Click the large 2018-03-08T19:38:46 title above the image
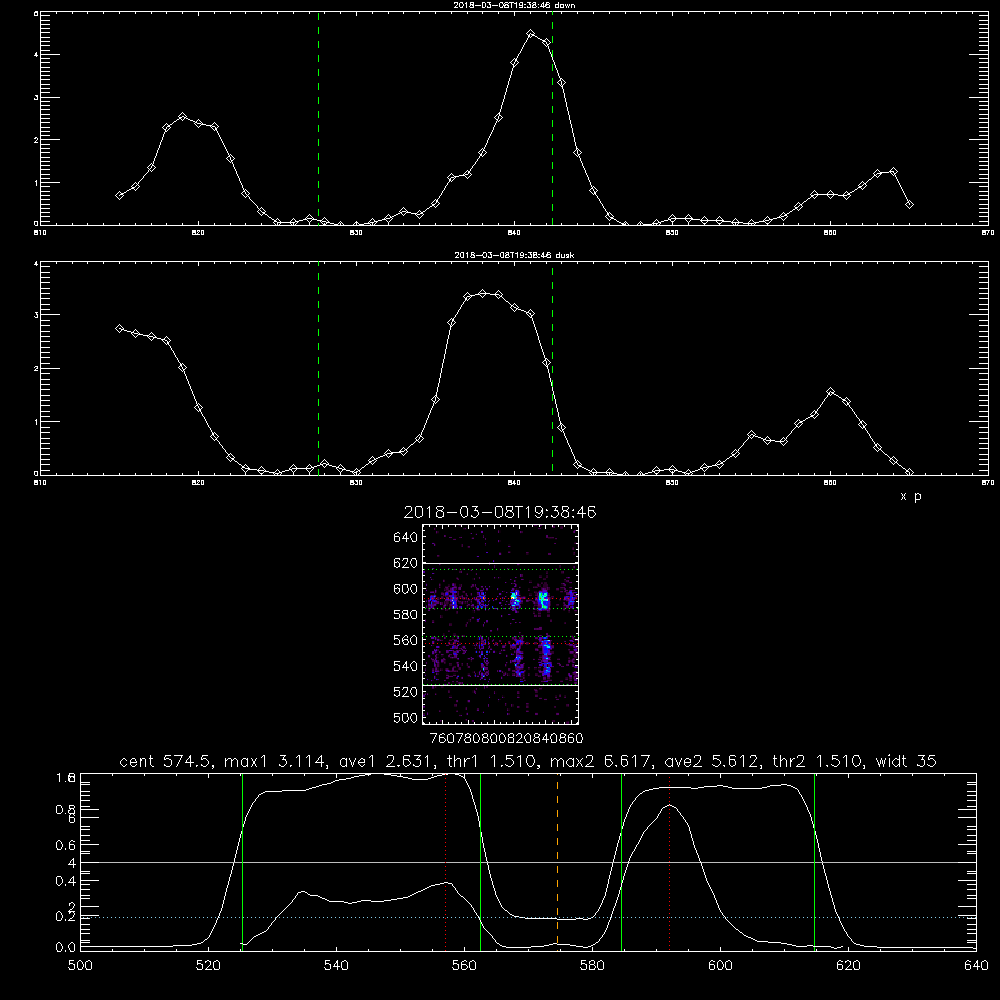Image resolution: width=1000 pixels, height=1000 pixels. point(500,512)
